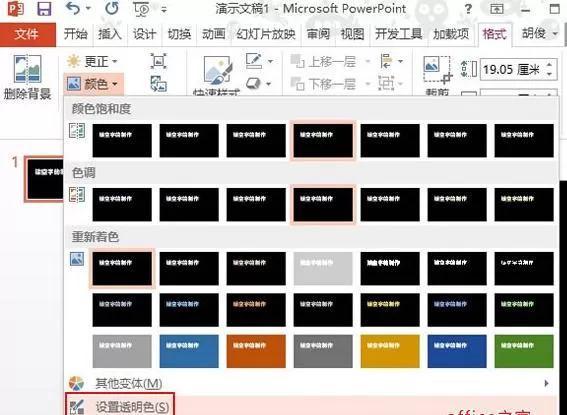Switch to the 切换 tab
The height and width of the screenshot is (415, 567).
point(179,34)
